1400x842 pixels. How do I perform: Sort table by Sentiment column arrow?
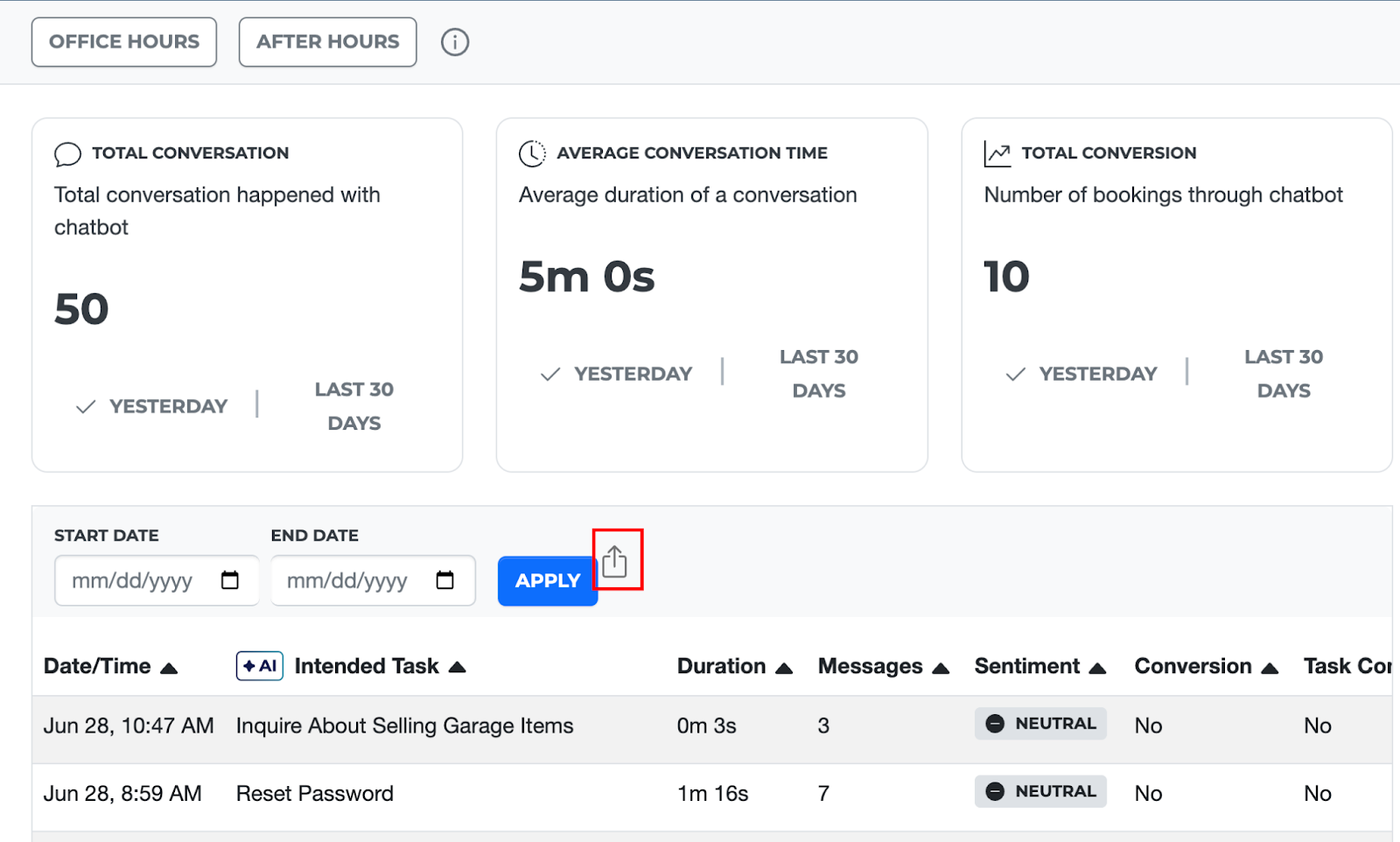[x=1097, y=669]
